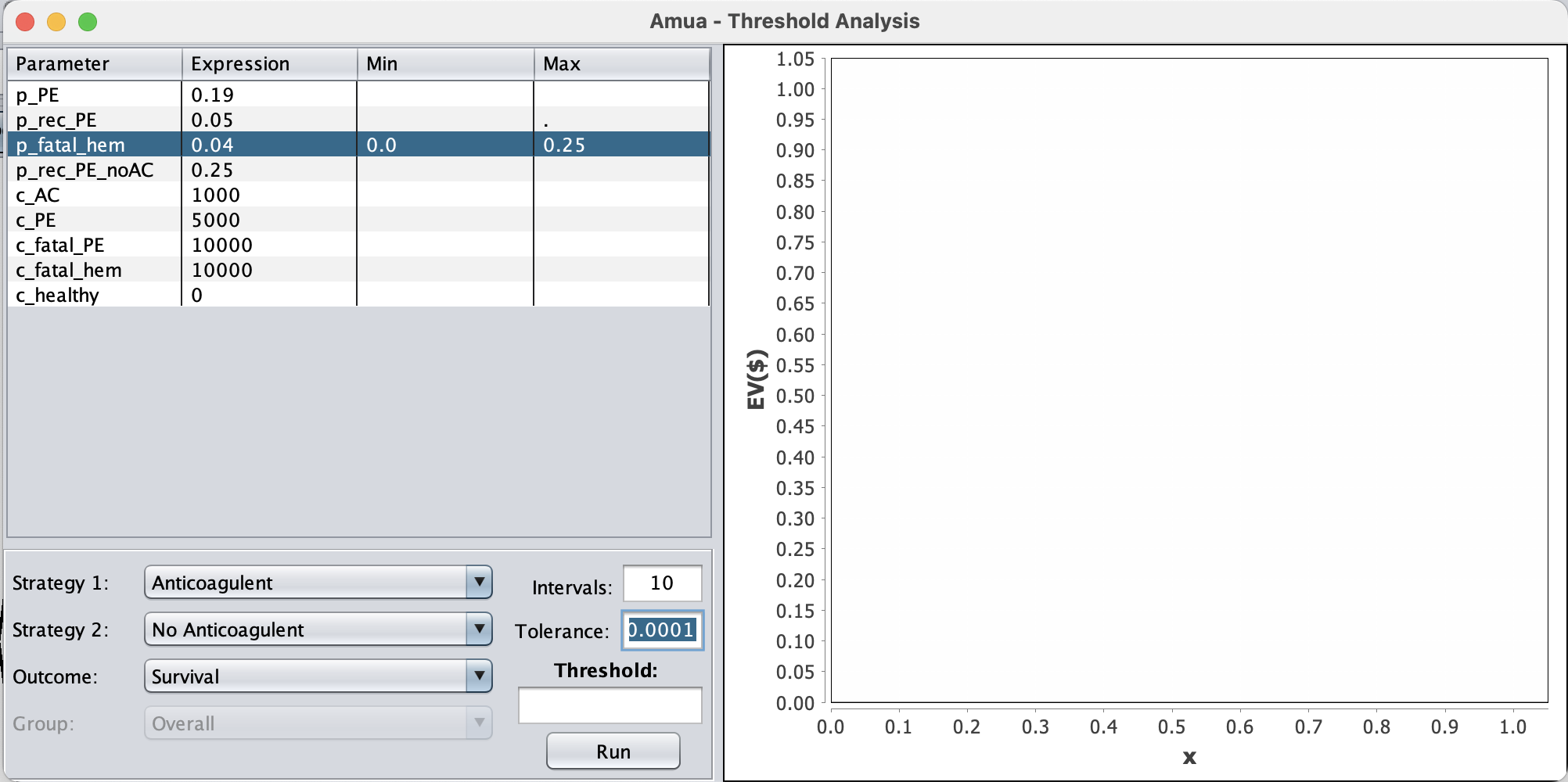The height and width of the screenshot is (782, 1568).
Task: Click the Intervals input field
Action: point(662,583)
